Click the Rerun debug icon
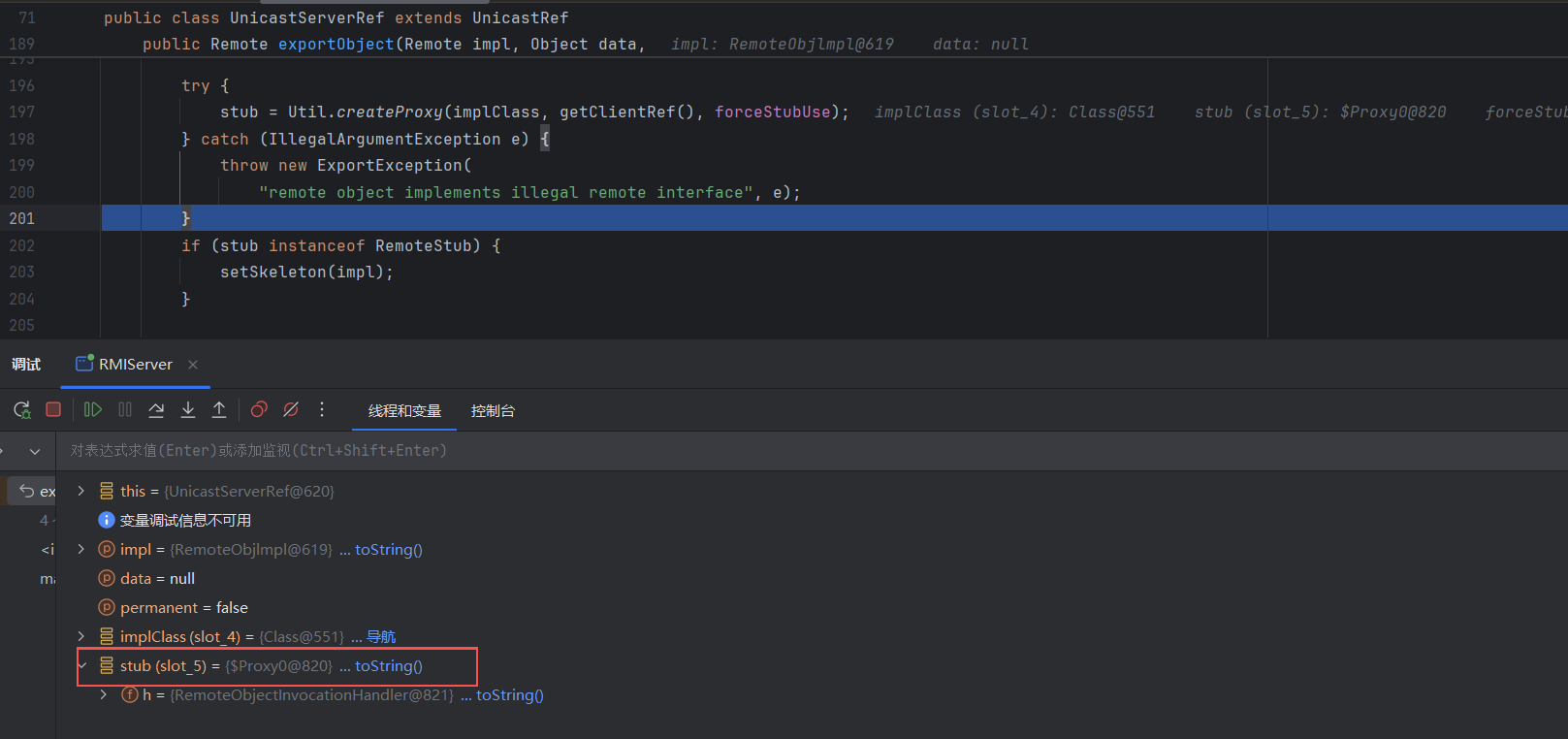This screenshot has width=1568, height=739. click(21, 410)
